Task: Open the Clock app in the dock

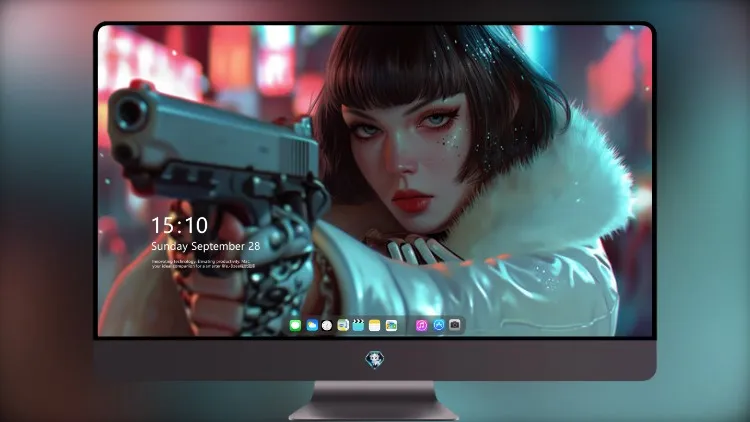Action: [x=327, y=325]
